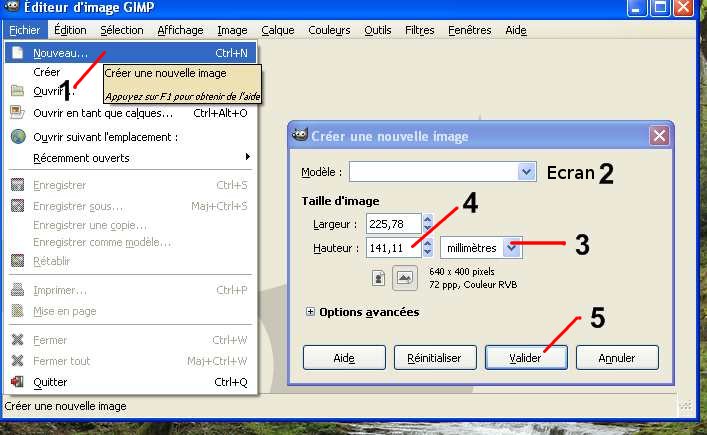The image size is (707, 435).
Task: Close the Créer une nouvelle image dialog
Action: coord(659,135)
